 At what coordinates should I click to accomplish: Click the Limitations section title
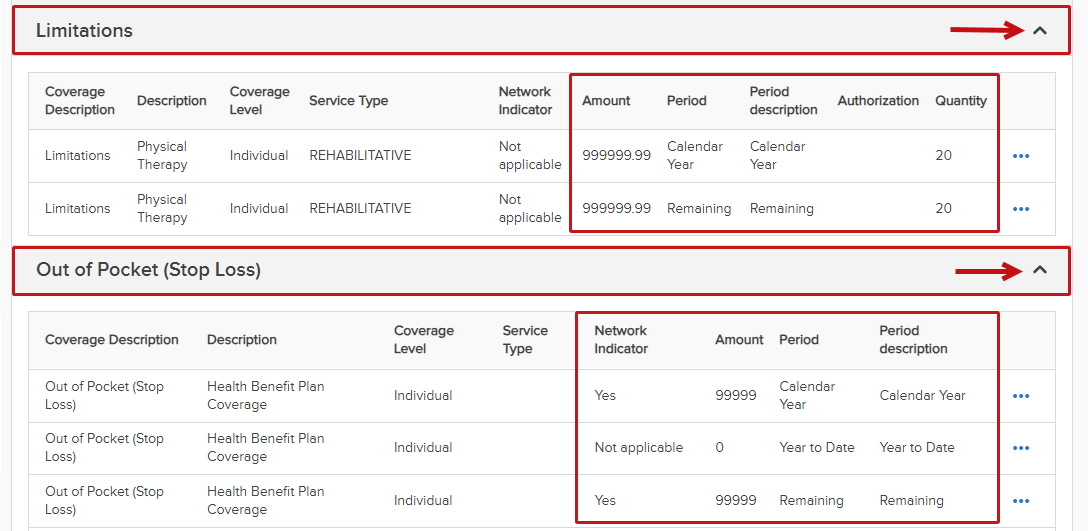click(x=84, y=31)
